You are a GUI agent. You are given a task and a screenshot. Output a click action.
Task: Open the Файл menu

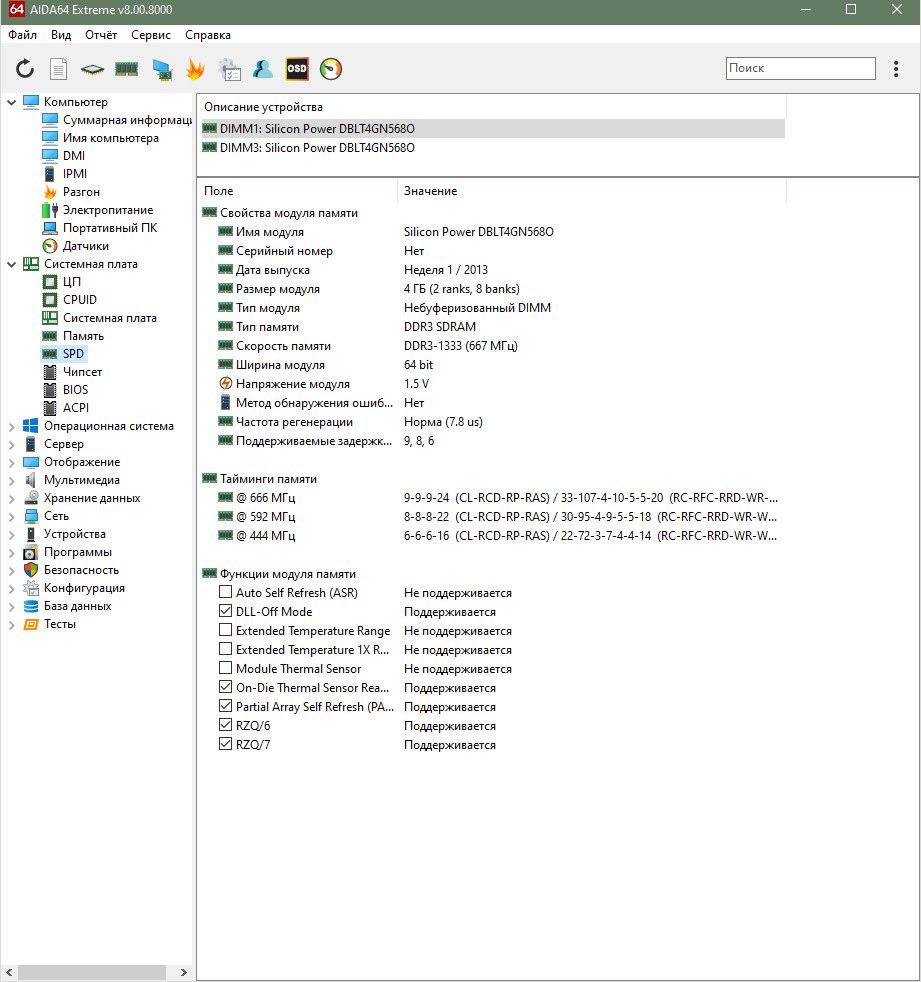pyautogui.click(x=23, y=35)
